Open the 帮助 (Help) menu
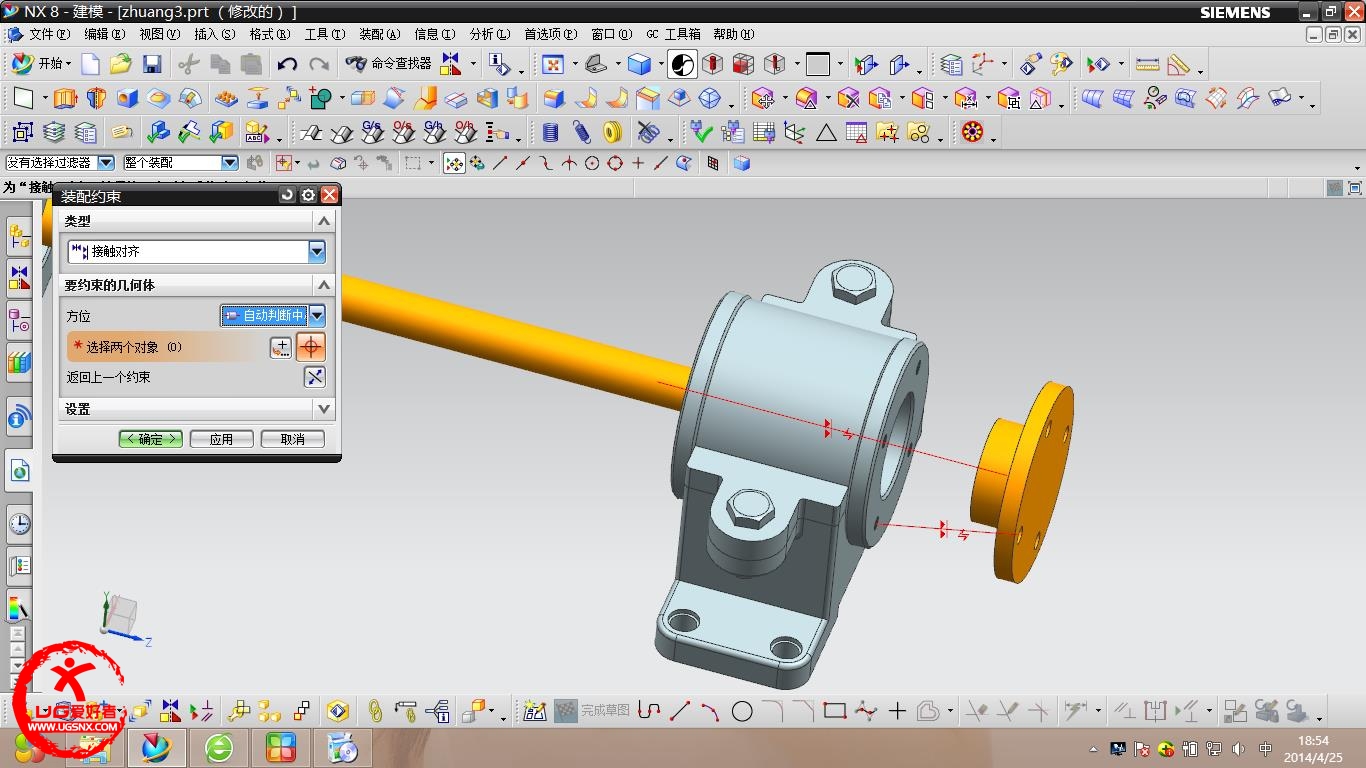The width and height of the screenshot is (1366, 768). 733,34
